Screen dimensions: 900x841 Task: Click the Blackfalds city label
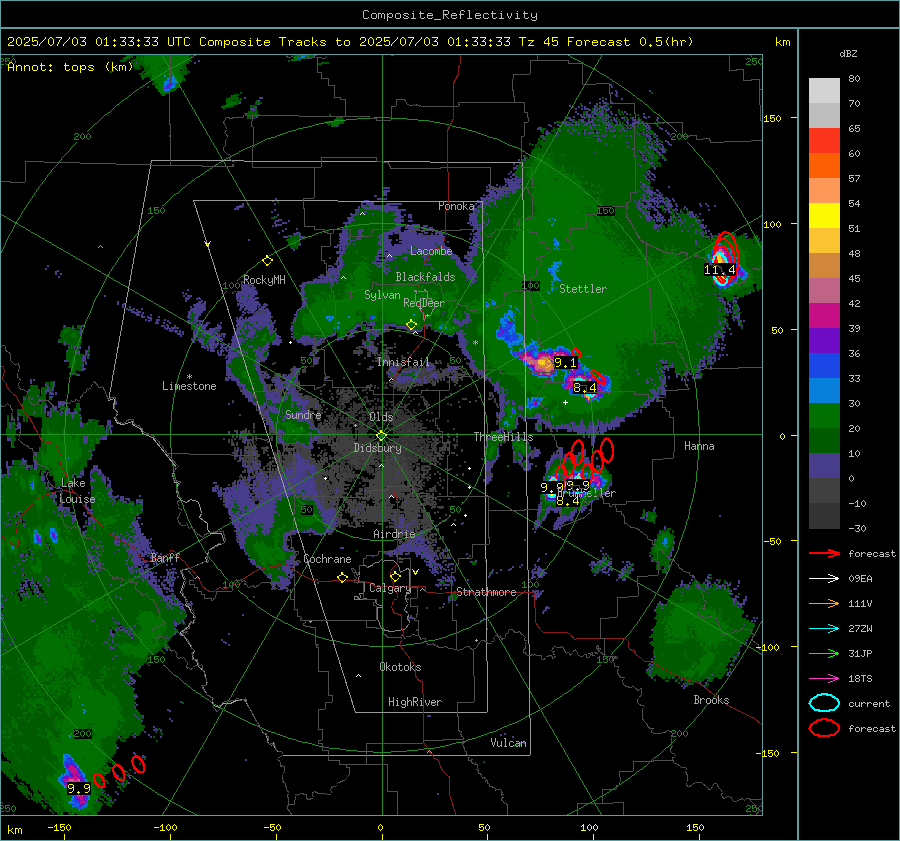(425, 277)
